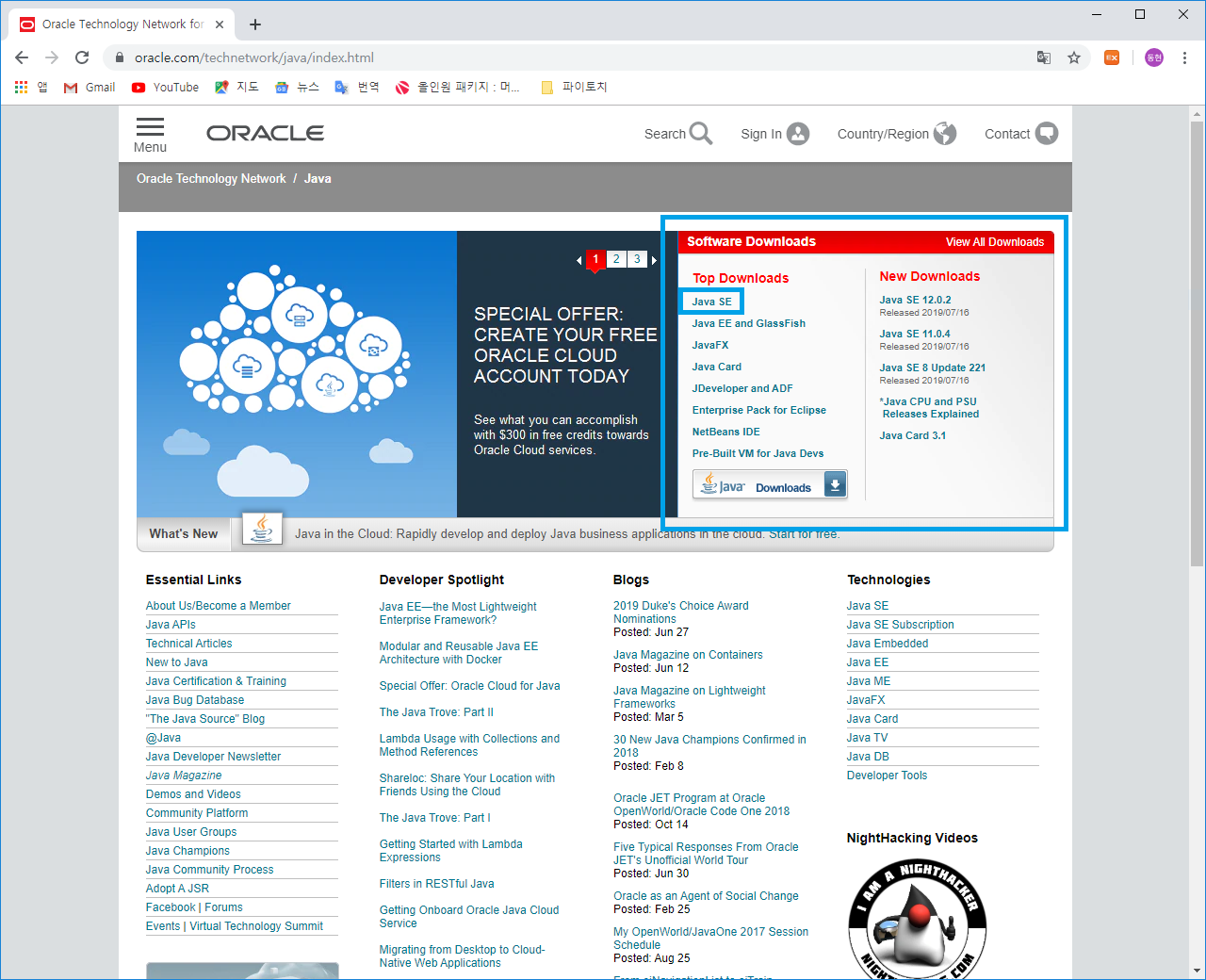This screenshot has height=980, width=1206.
Task: Open Java Embedded in Technologies
Action: point(888,644)
